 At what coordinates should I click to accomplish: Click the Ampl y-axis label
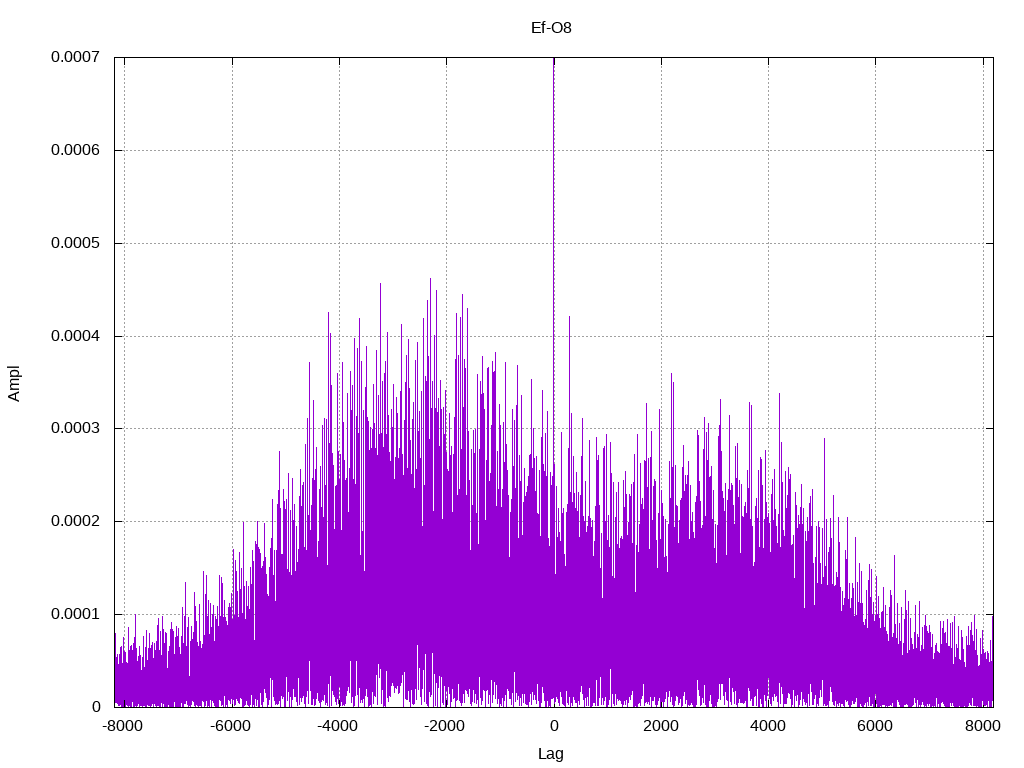pos(14,383)
